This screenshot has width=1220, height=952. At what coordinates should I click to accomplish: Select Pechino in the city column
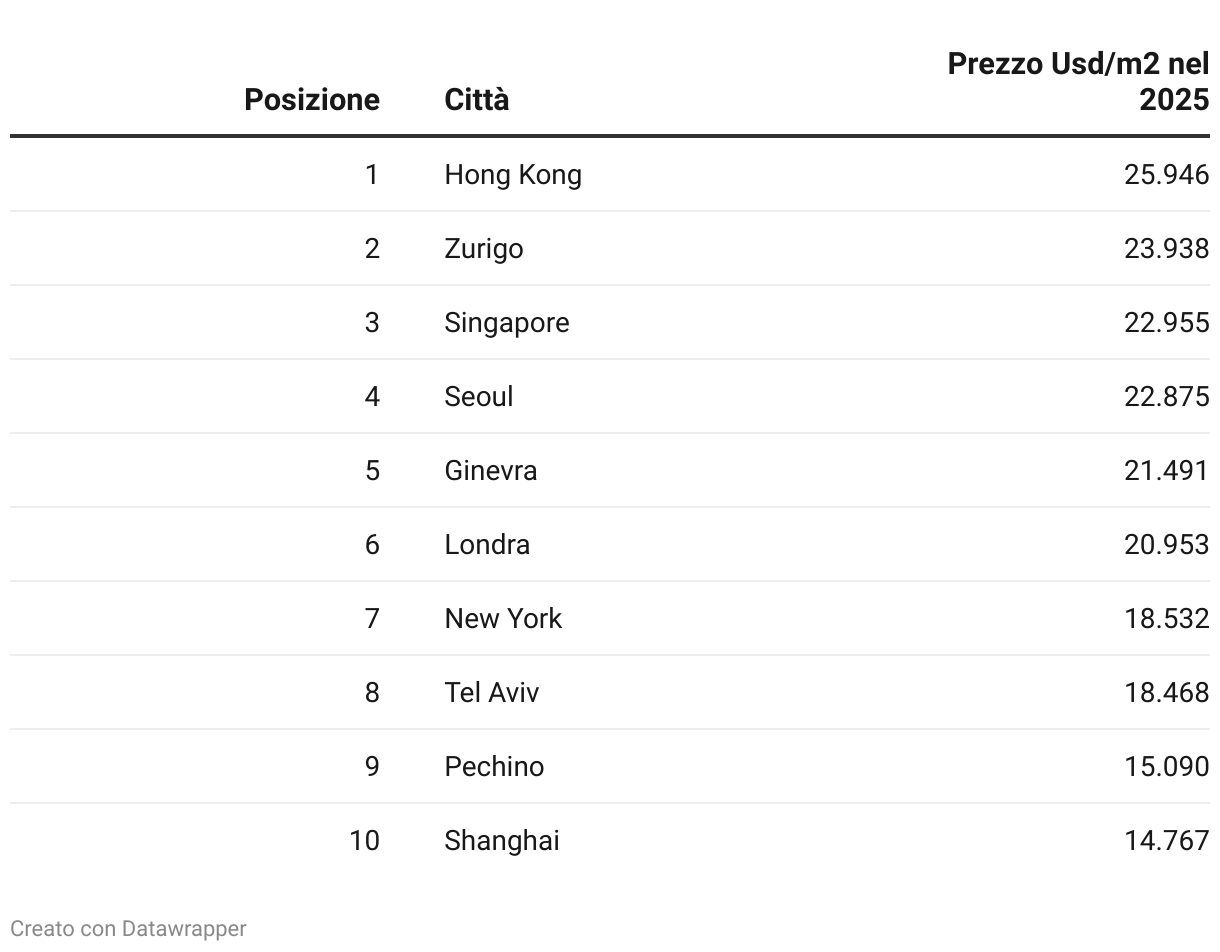[x=494, y=767]
